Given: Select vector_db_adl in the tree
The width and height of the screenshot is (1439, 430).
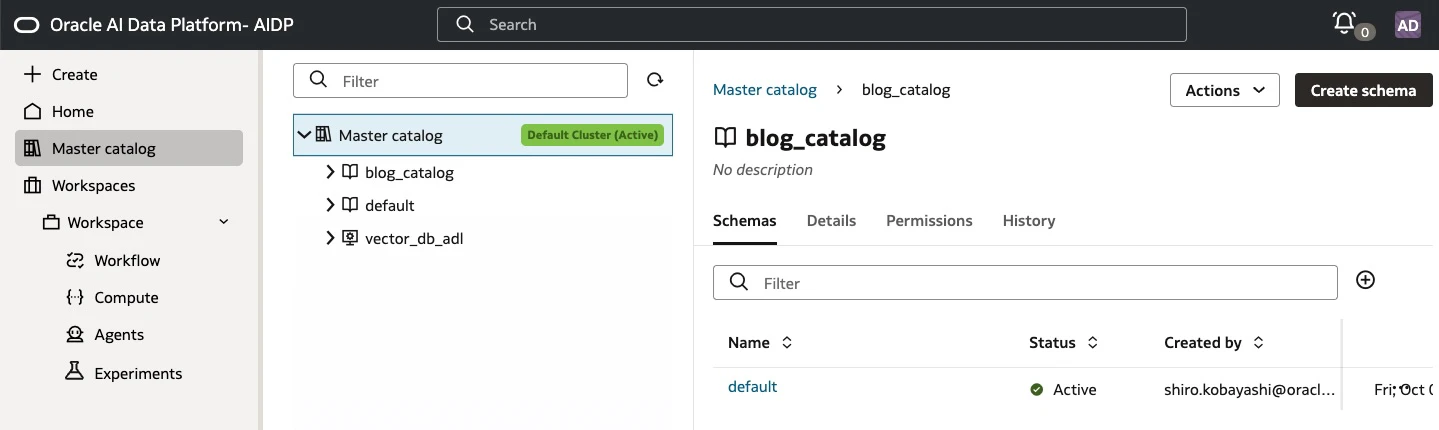Looking at the screenshot, I should click(414, 238).
